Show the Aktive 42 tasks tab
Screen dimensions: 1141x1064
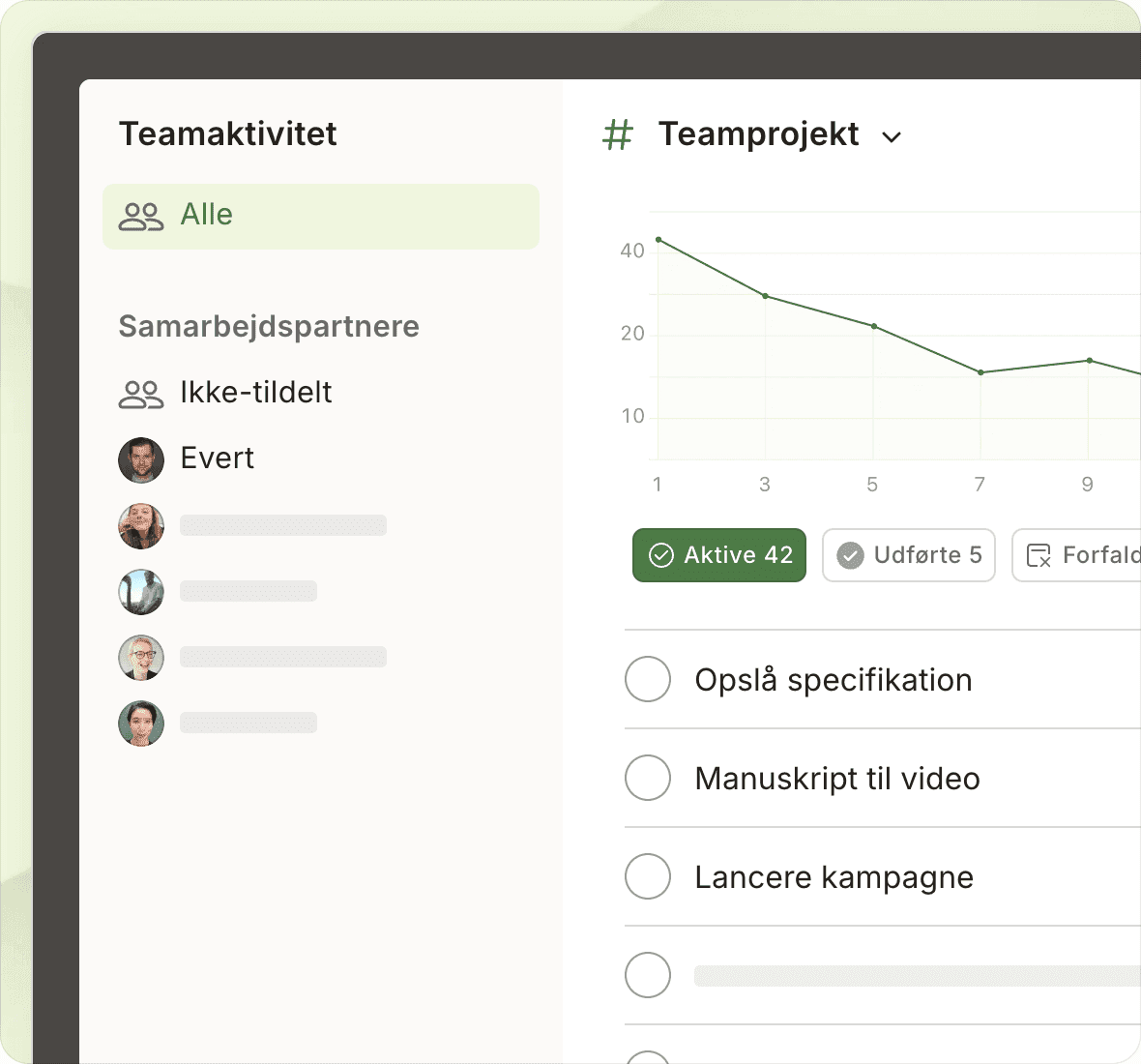coord(718,555)
